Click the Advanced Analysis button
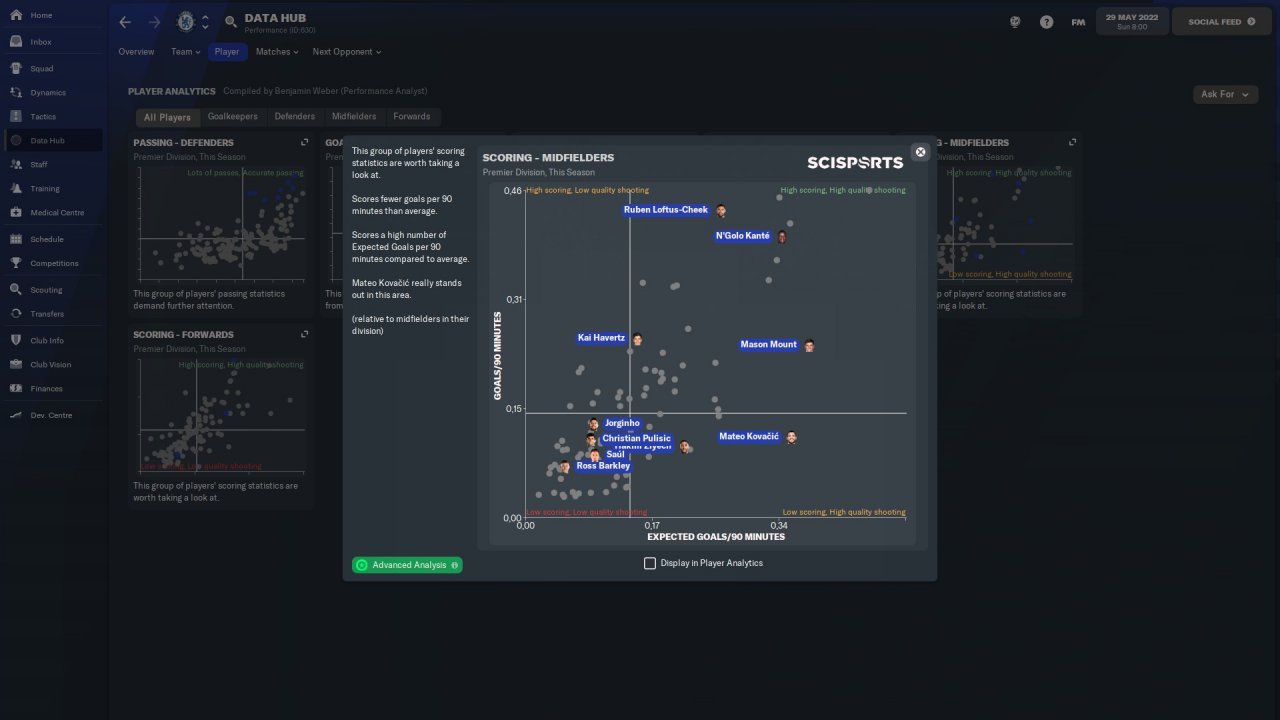The height and width of the screenshot is (720, 1280). click(407, 566)
